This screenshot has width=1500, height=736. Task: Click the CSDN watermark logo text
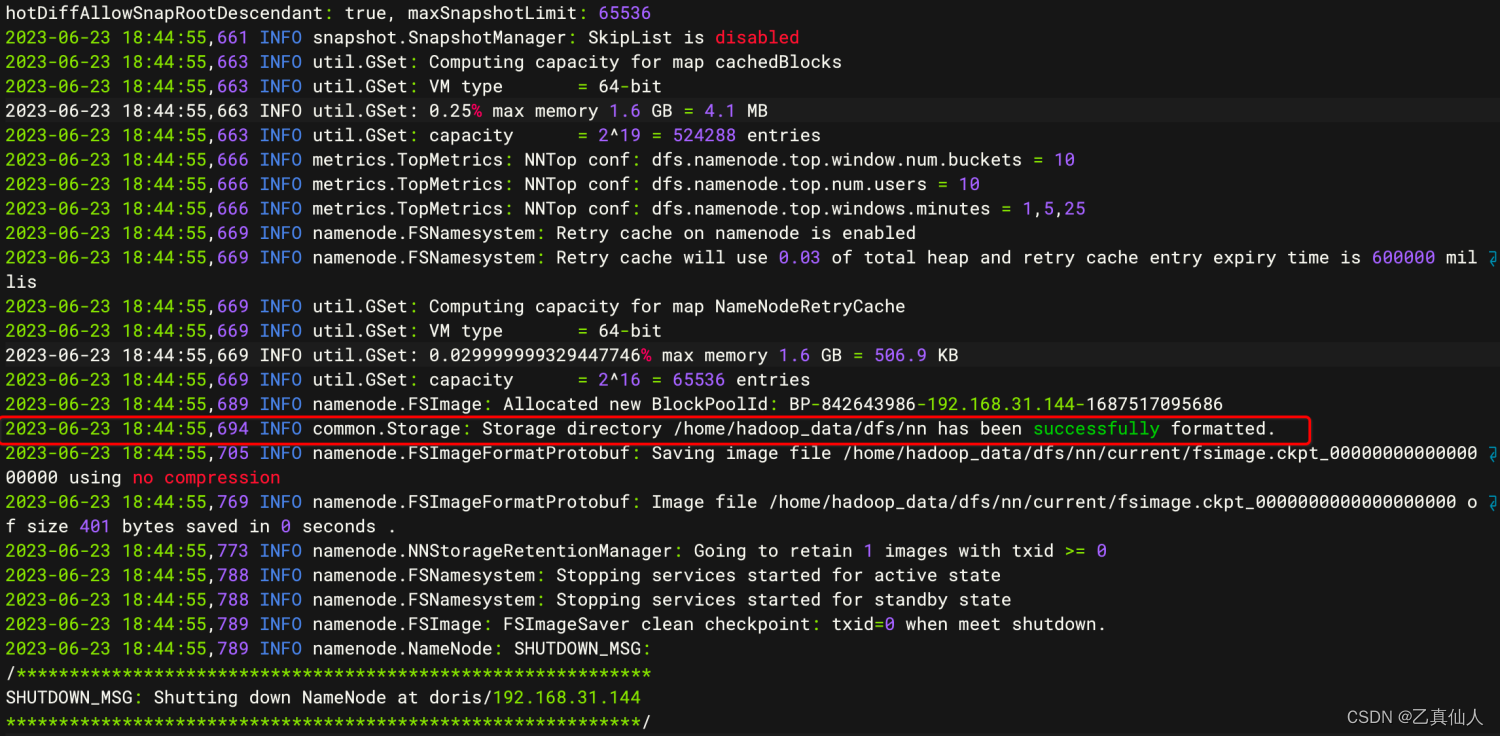[1370, 717]
